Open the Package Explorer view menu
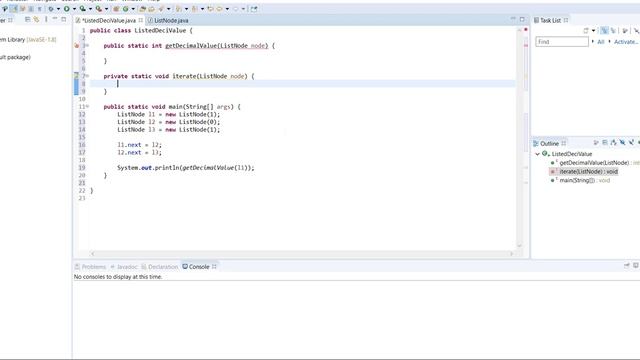 (46, 19)
